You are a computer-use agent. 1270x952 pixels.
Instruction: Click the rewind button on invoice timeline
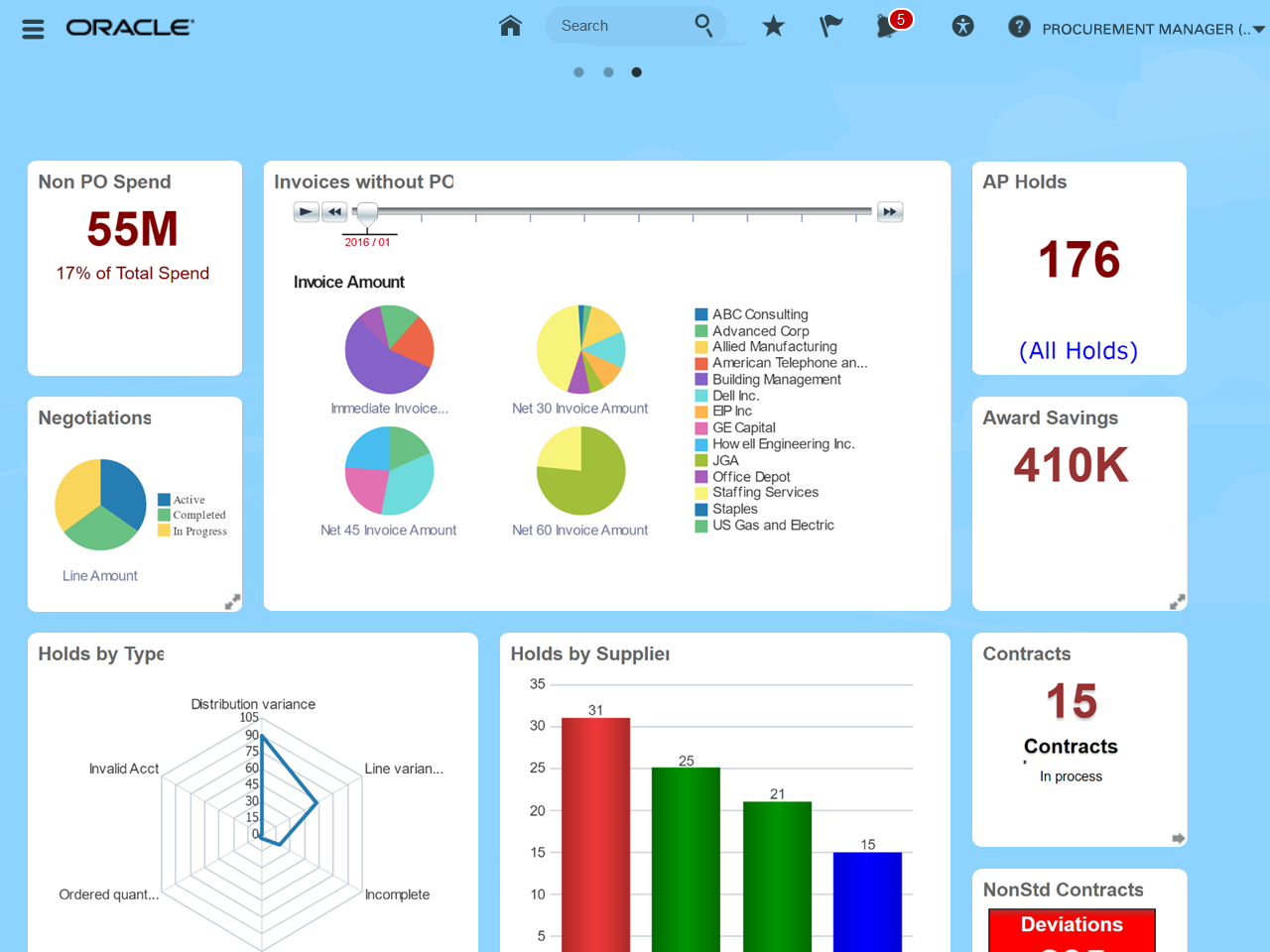[334, 212]
